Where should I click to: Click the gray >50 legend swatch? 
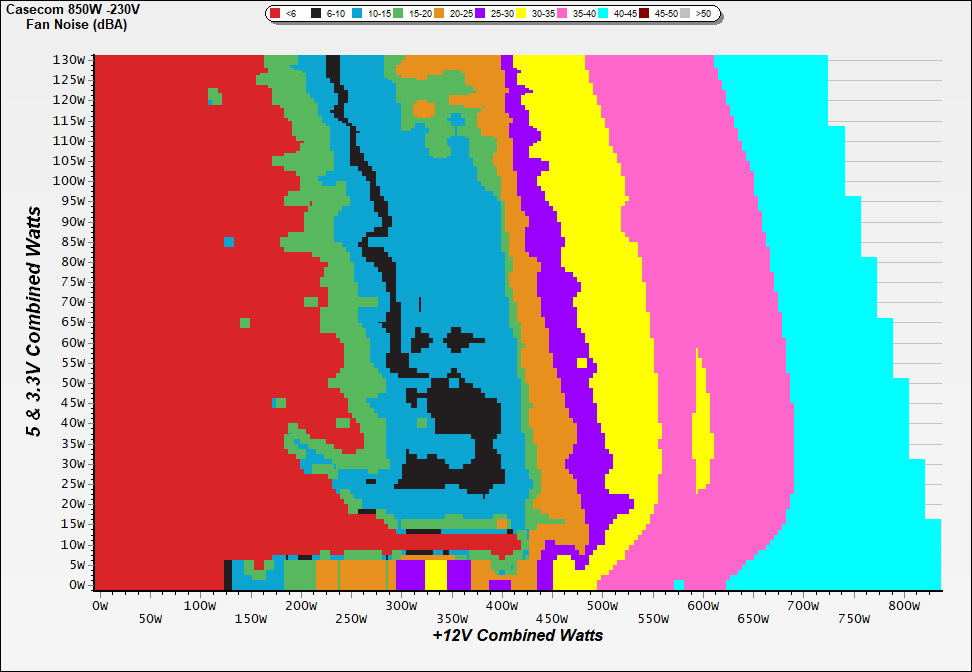687,14
